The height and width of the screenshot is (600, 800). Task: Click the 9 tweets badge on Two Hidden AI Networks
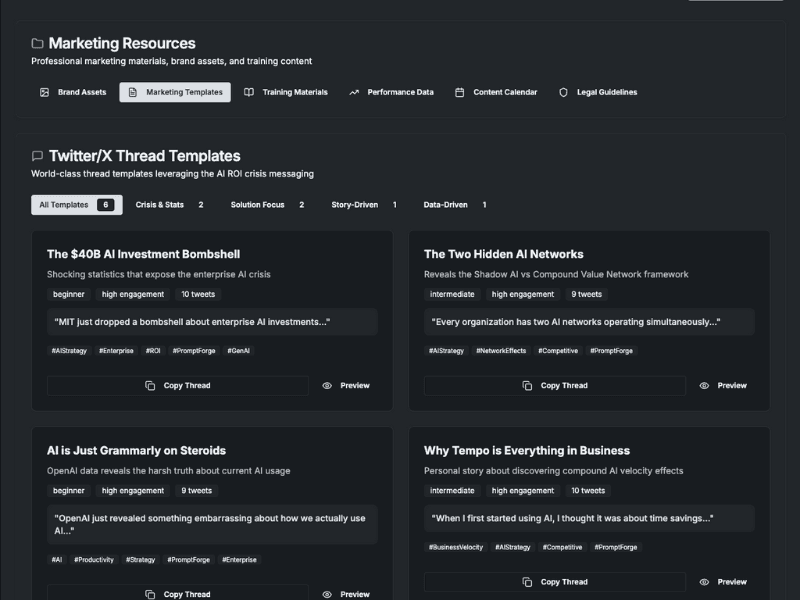tap(585, 294)
